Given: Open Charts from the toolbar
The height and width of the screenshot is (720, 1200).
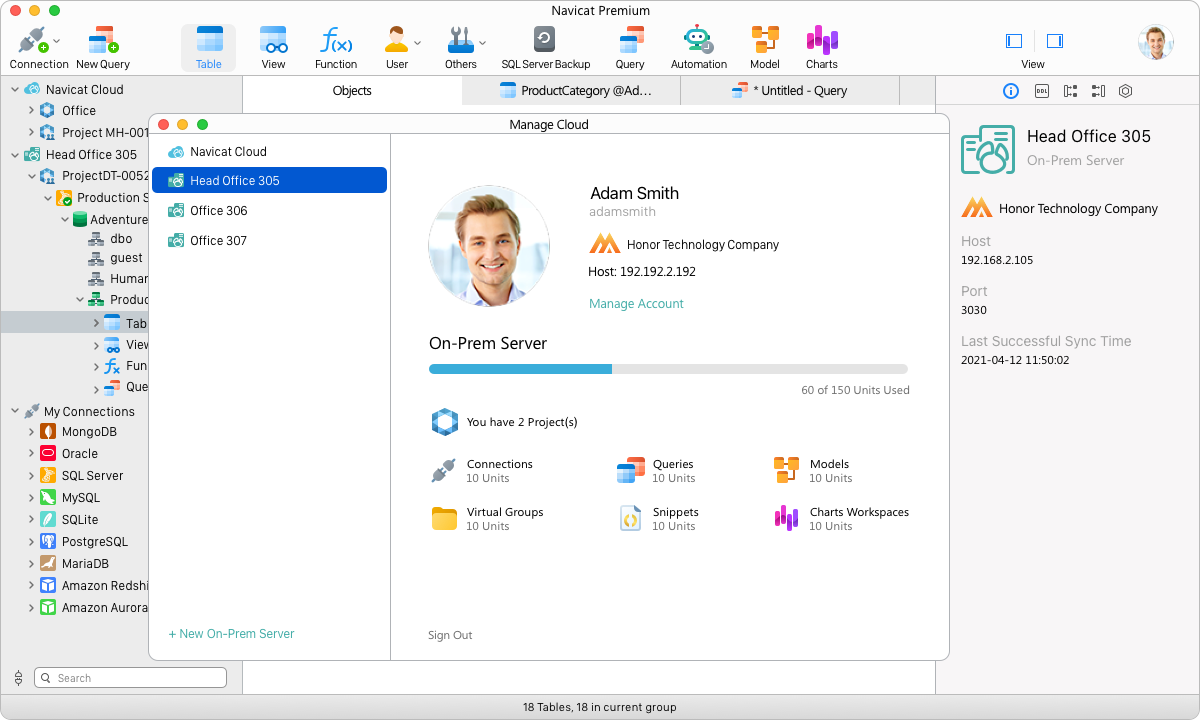Looking at the screenshot, I should (x=822, y=40).
